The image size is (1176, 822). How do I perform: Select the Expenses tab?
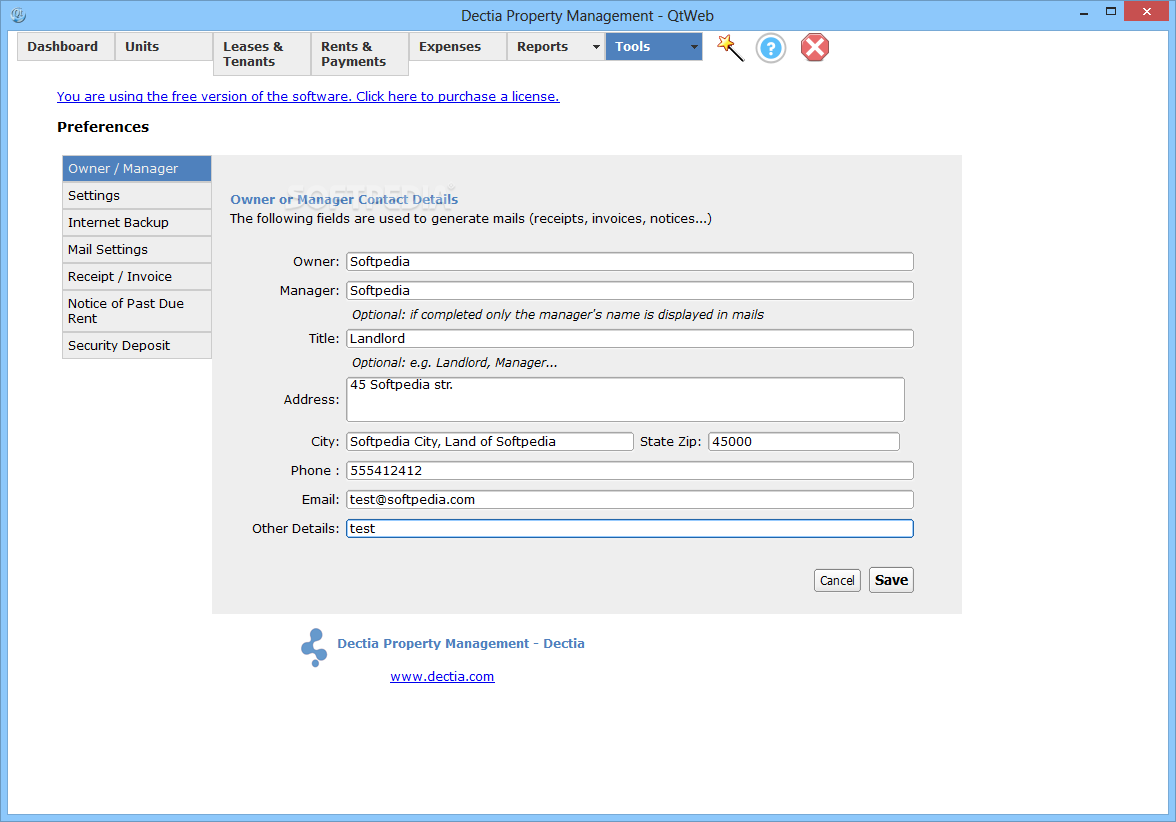(x=458, y=46)
